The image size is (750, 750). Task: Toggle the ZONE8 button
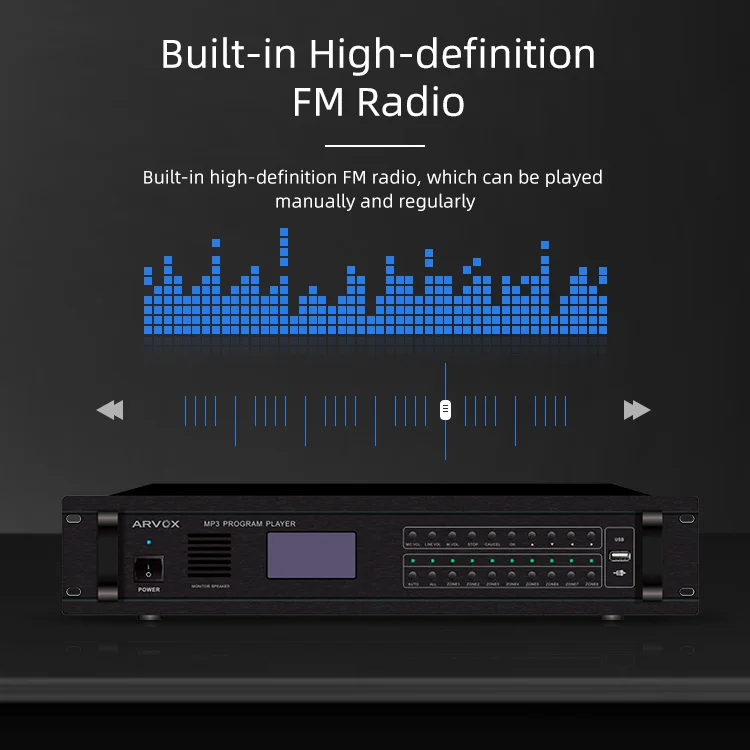[x=591, y=575]
